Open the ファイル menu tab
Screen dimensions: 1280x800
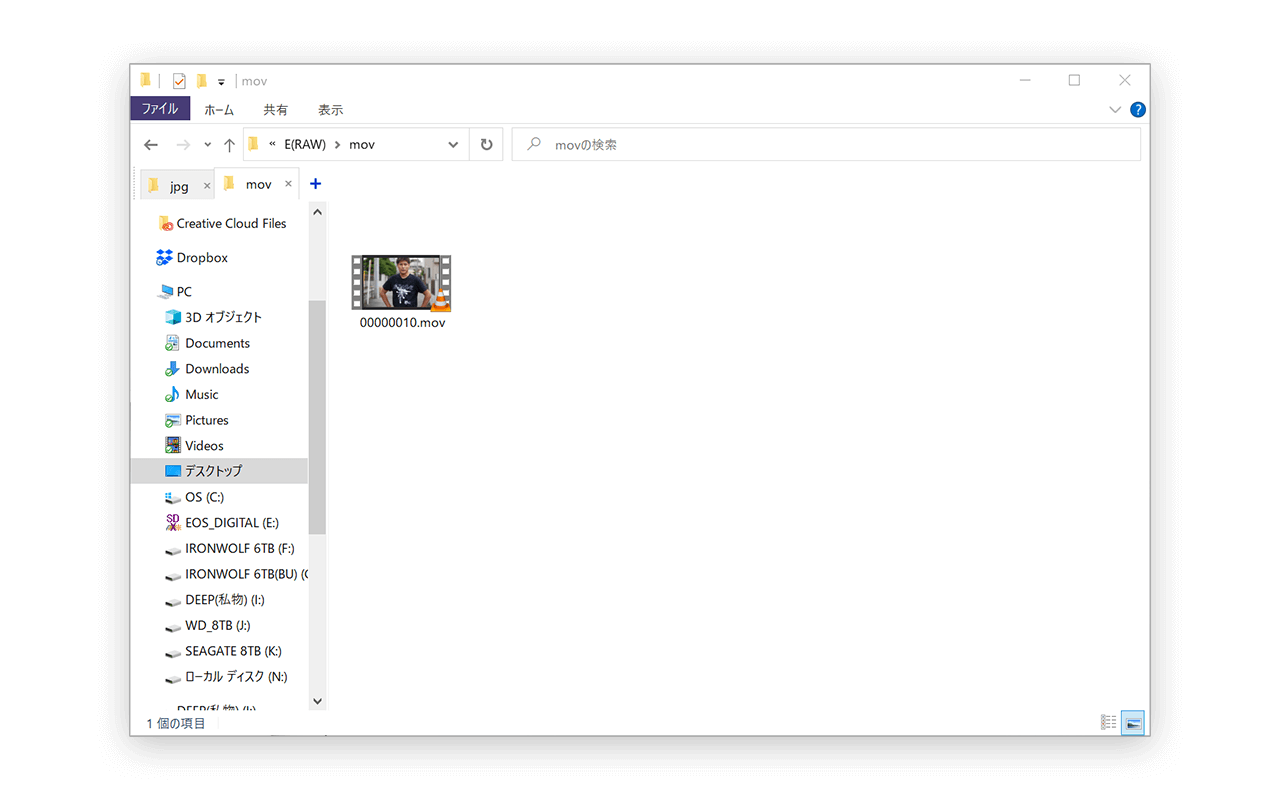click(160, 109)
